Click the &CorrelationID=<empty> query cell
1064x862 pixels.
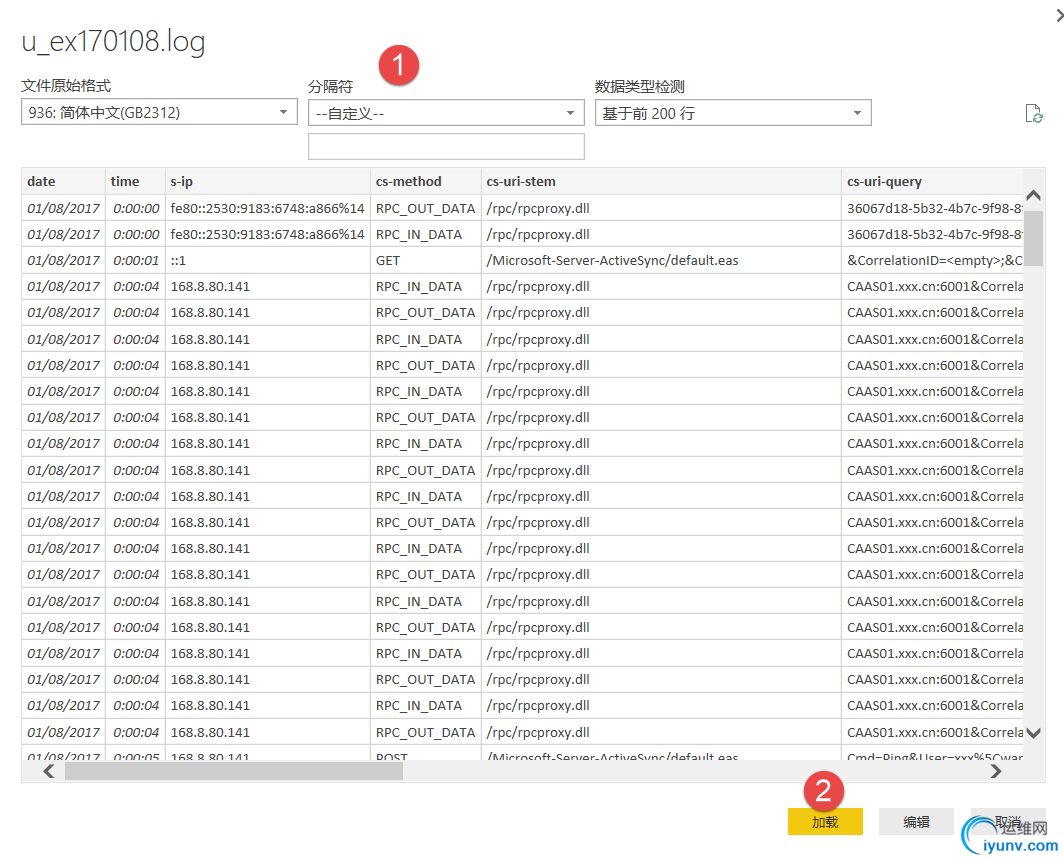(x=932, y=261)
